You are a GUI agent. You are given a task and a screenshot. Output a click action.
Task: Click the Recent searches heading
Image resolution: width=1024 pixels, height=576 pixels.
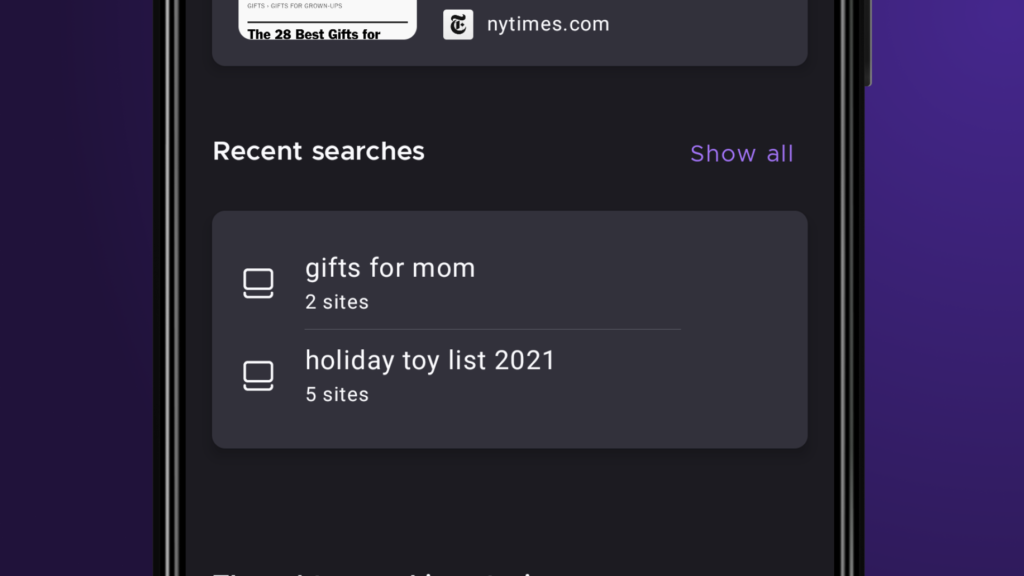318,151
